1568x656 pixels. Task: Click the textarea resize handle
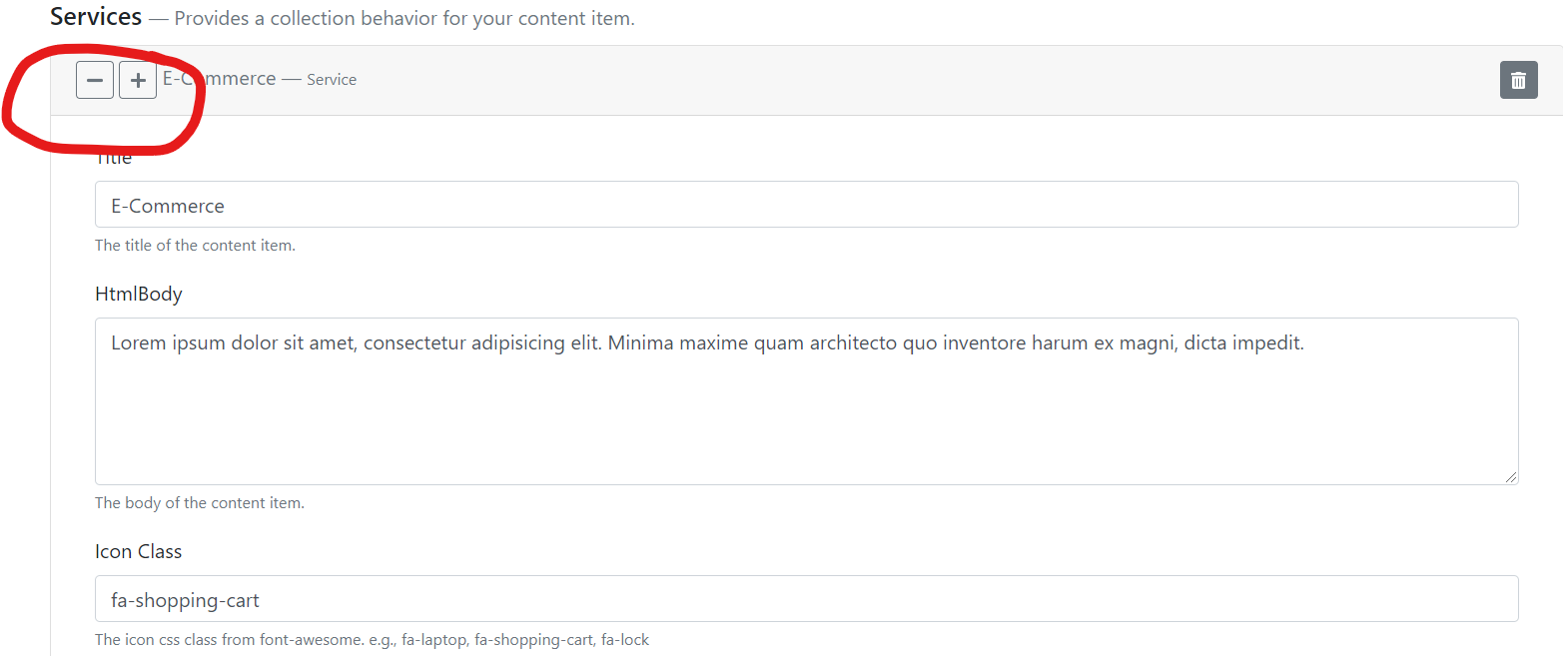tap(1511, 478)
